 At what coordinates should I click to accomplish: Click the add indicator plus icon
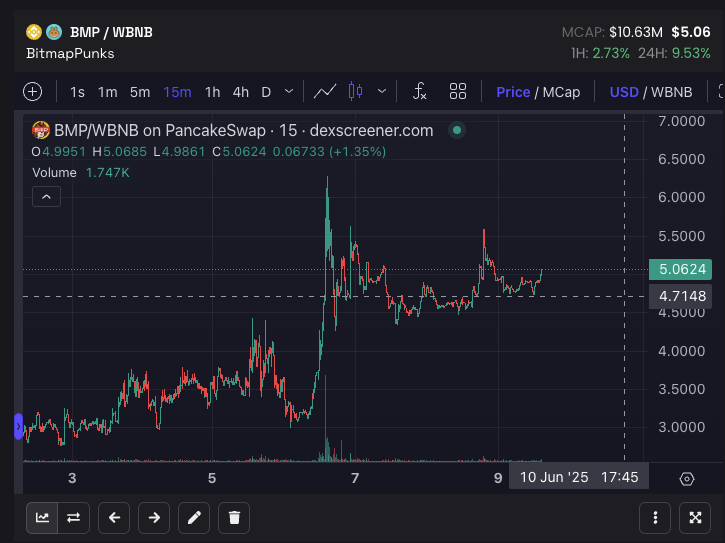point(32,92)
